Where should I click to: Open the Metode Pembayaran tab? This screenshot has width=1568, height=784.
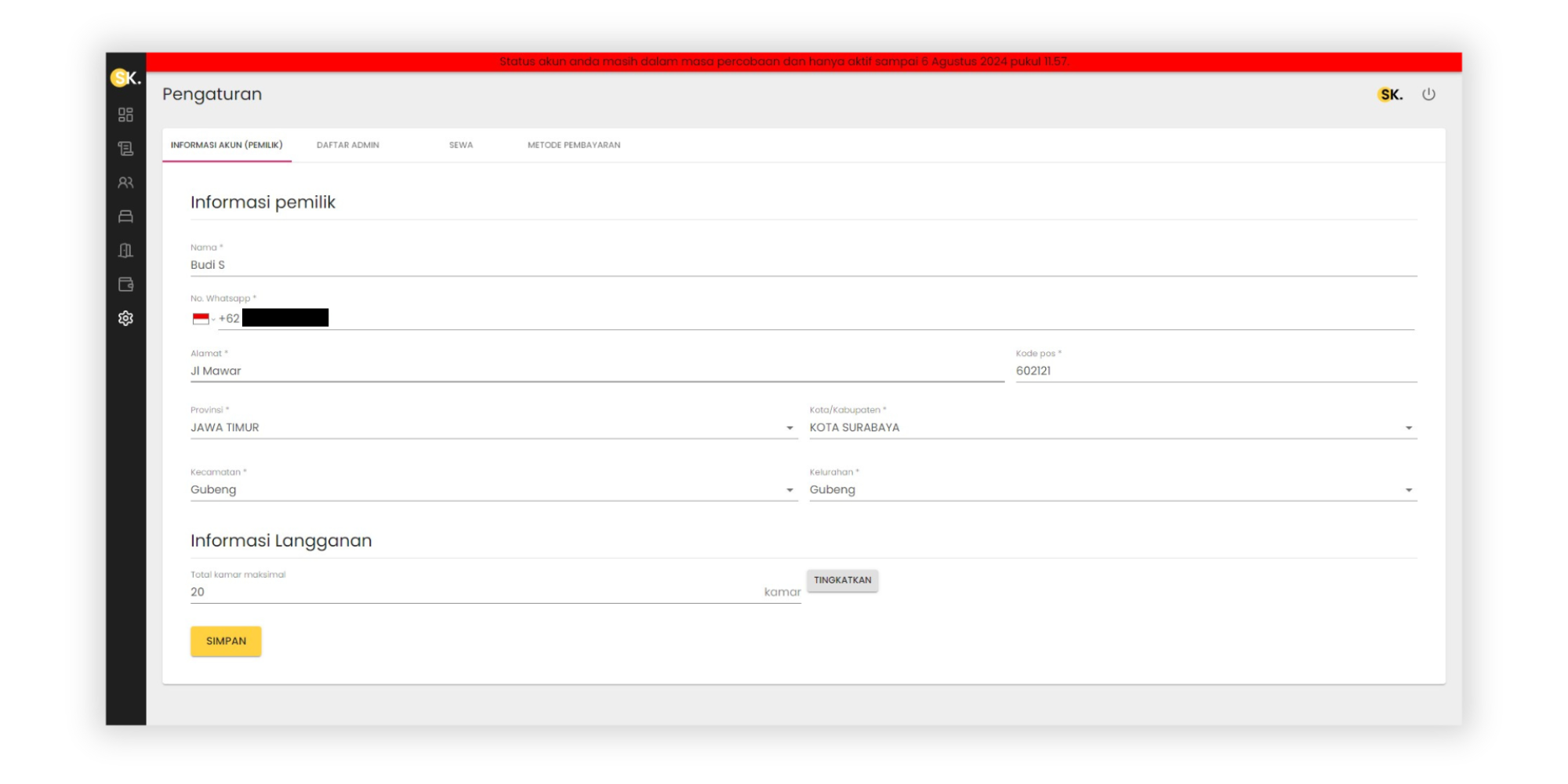[574, 145]
